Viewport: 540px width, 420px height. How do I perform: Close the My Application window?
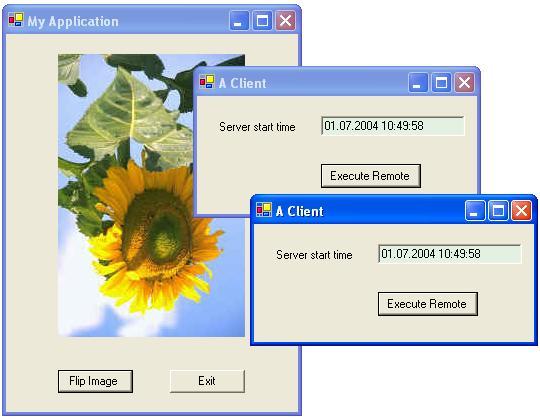(285, 21)
